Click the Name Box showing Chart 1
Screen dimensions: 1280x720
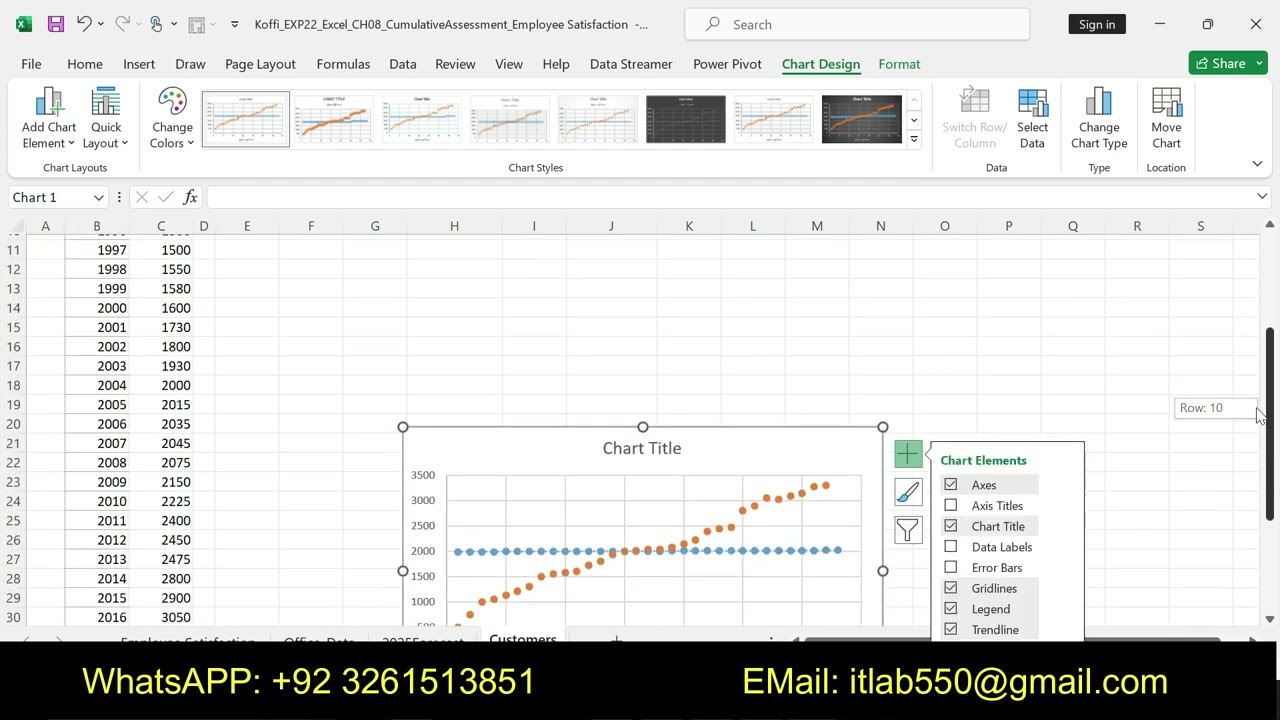click(48, 197)
